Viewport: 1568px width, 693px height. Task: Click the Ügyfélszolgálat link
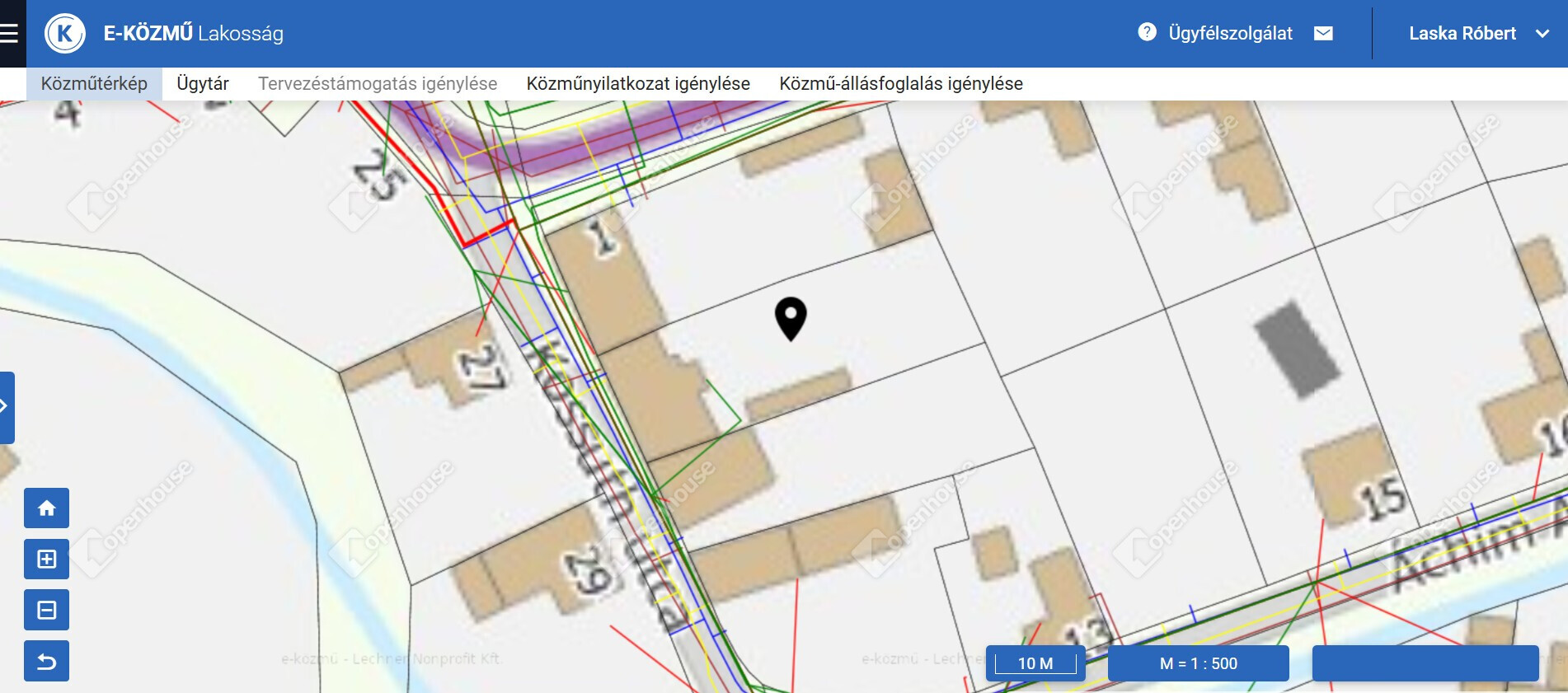1230,33
